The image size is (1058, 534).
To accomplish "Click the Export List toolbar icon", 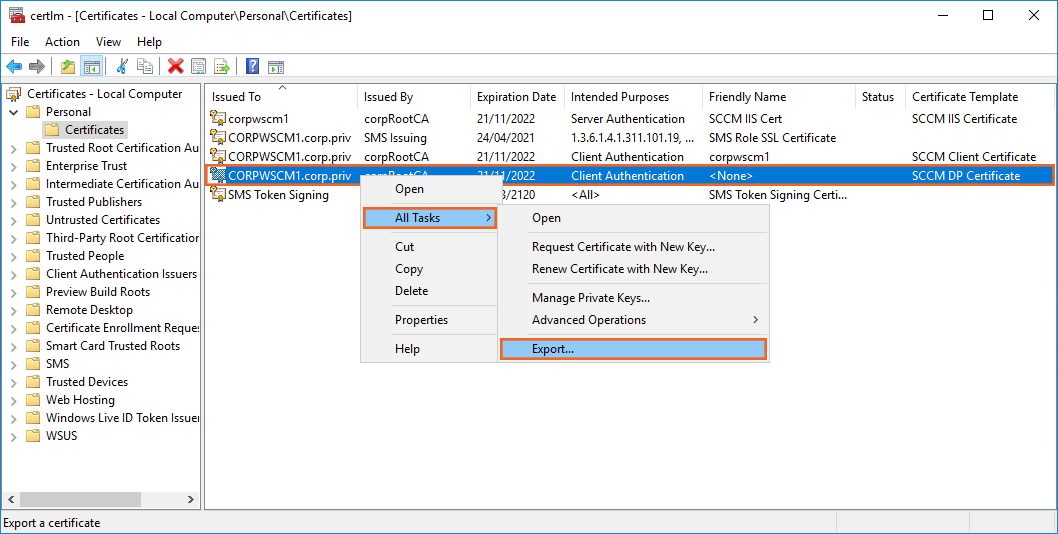I will tap(222, 67).
